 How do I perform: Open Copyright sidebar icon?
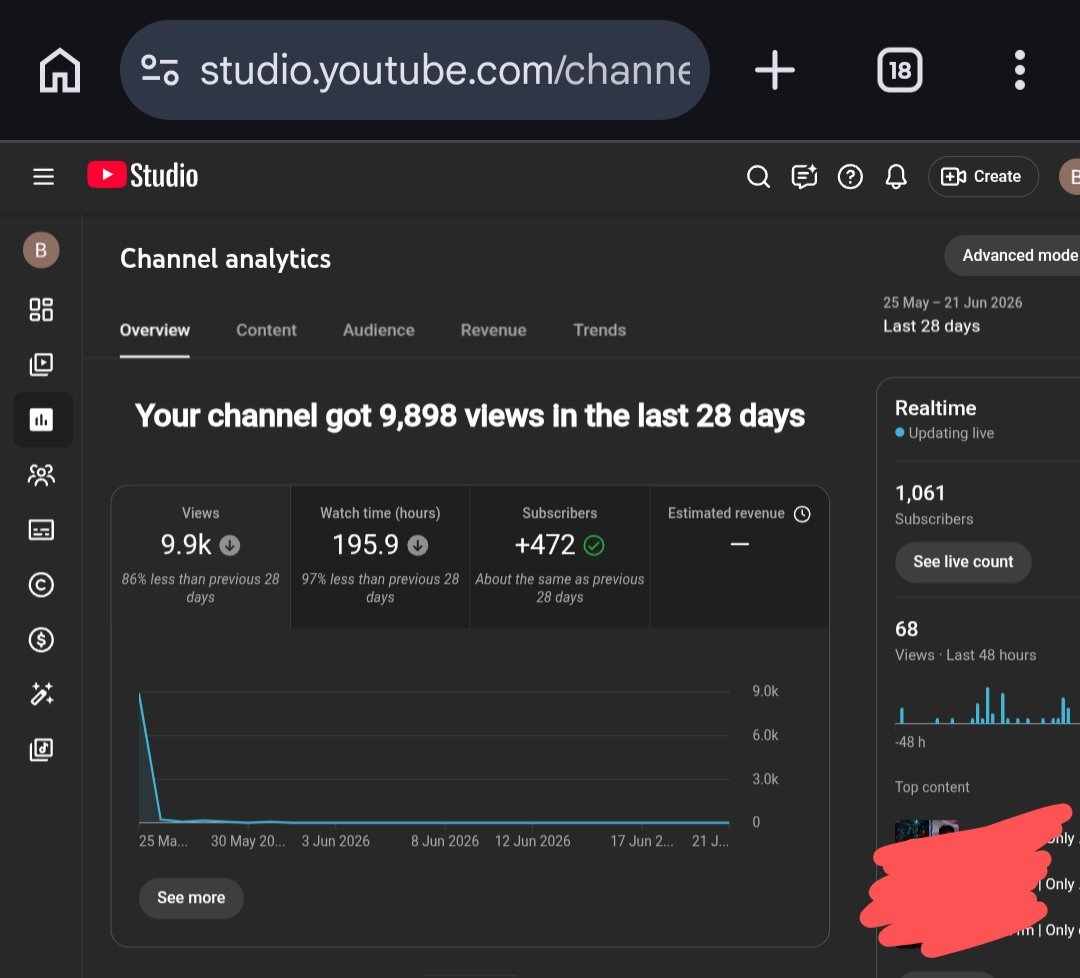pyautogui.click(x=41, y=585)
